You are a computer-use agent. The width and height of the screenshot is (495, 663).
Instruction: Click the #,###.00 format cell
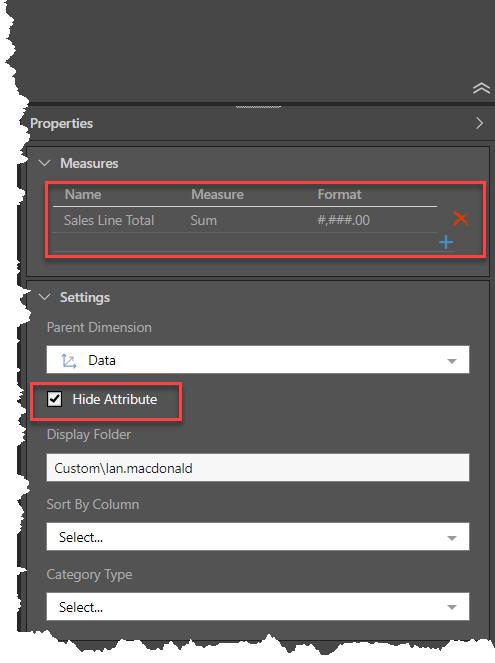click(343, 220)
